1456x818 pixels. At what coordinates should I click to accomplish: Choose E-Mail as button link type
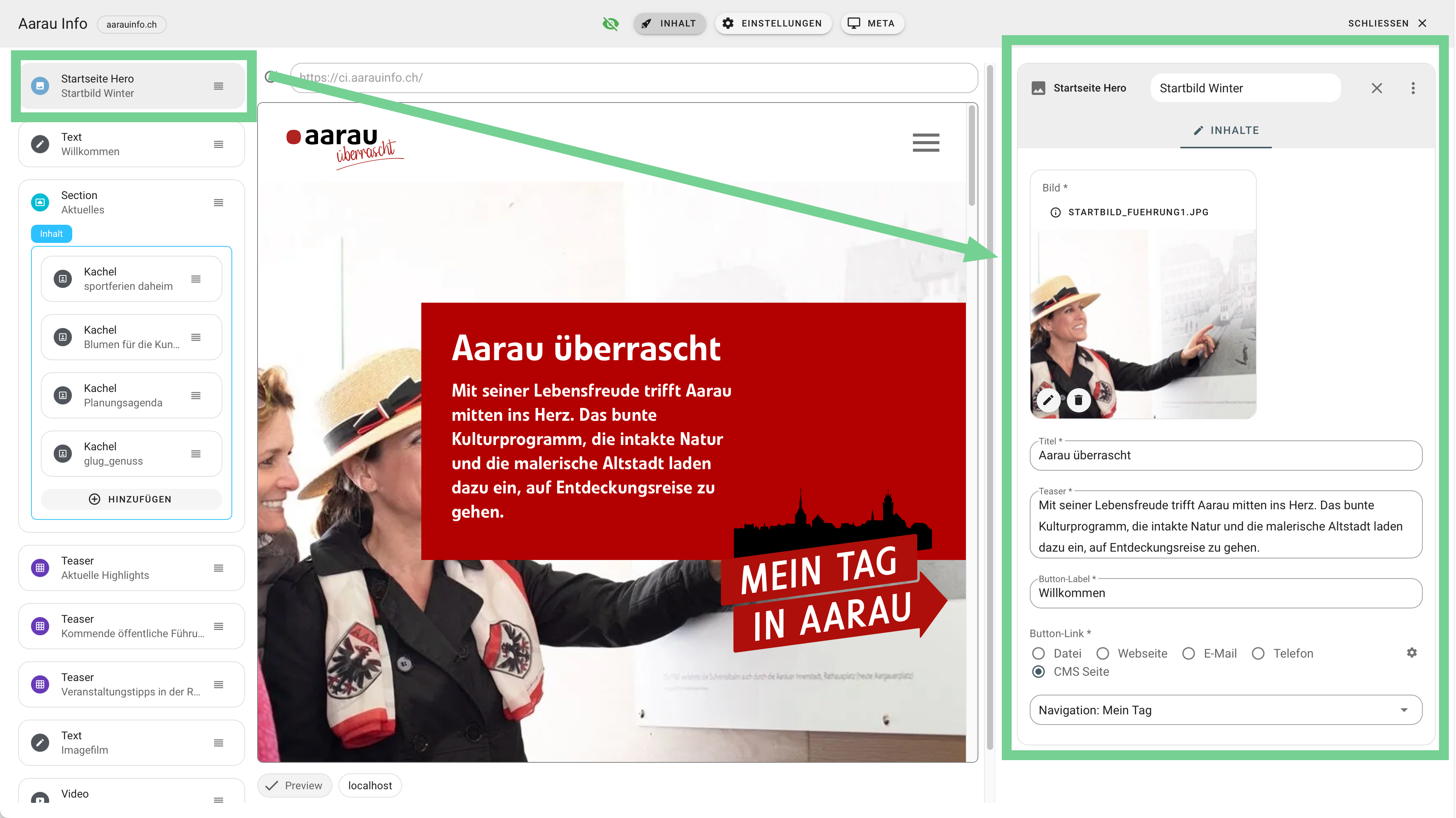coord(1188,653)
